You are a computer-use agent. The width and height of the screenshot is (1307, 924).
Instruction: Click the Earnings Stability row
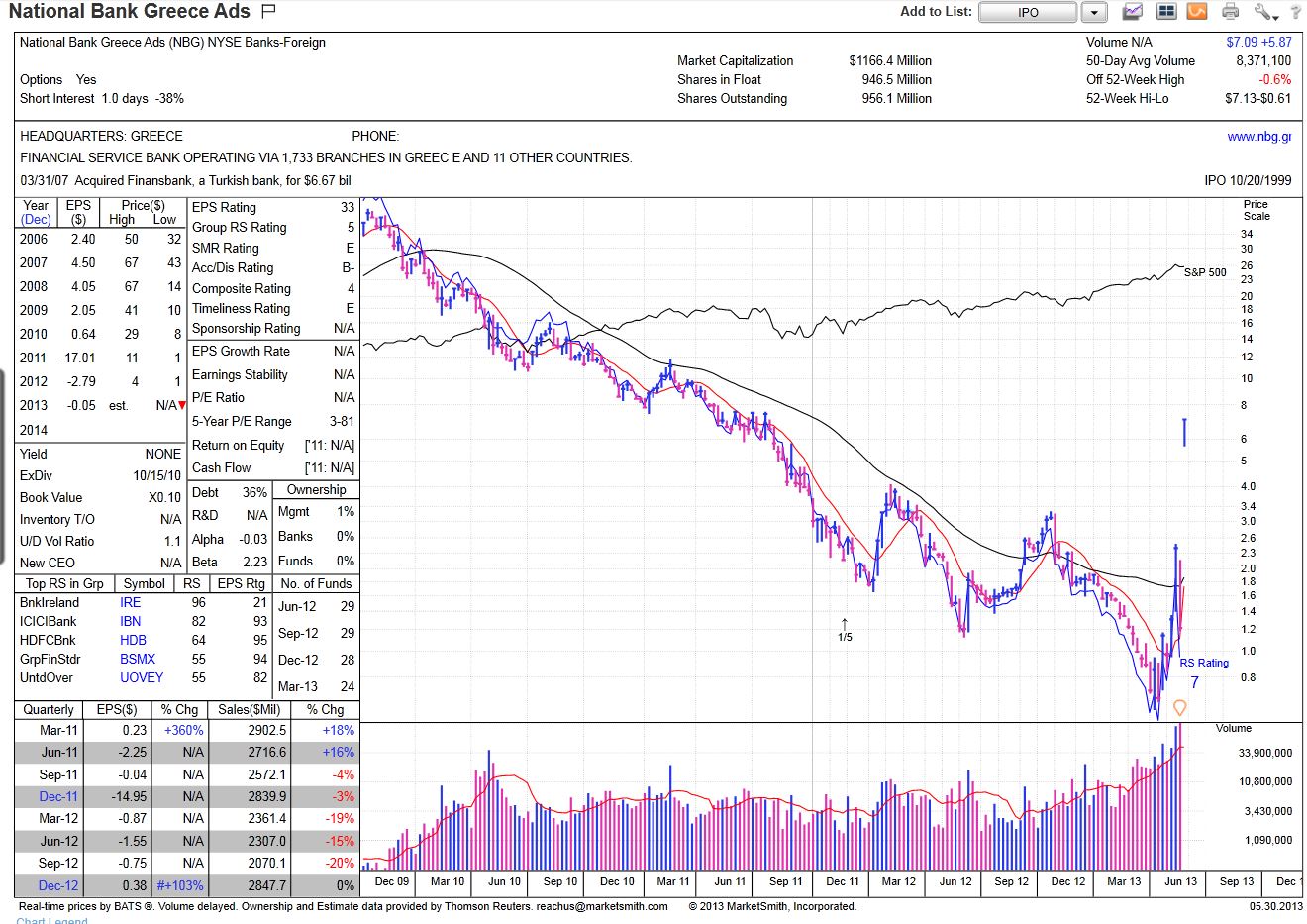273,374
